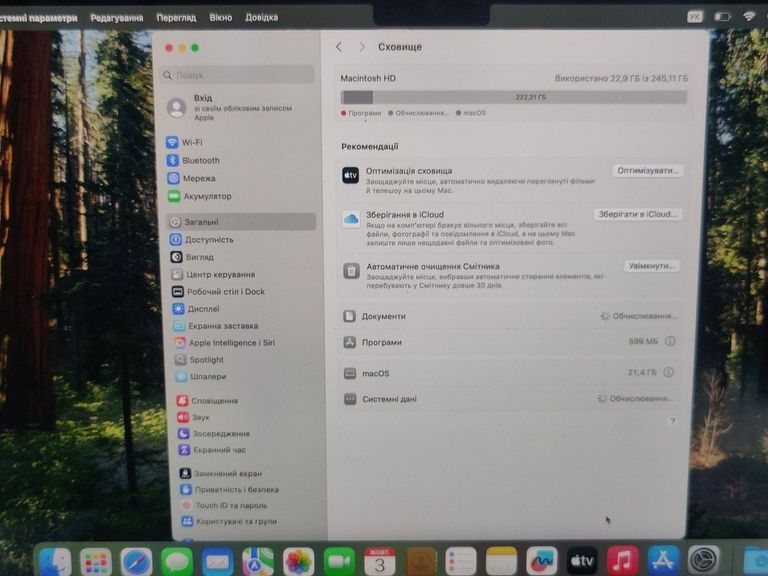This screenshot has width=768, height=576.
Task: Open Notes from the Dock
Action: click(501, 562)
